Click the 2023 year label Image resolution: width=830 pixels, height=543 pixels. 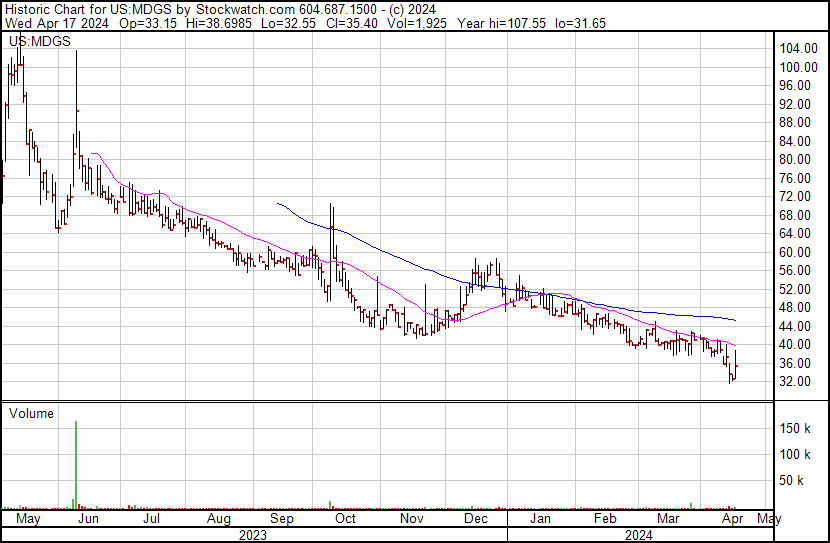coord(252,535)
